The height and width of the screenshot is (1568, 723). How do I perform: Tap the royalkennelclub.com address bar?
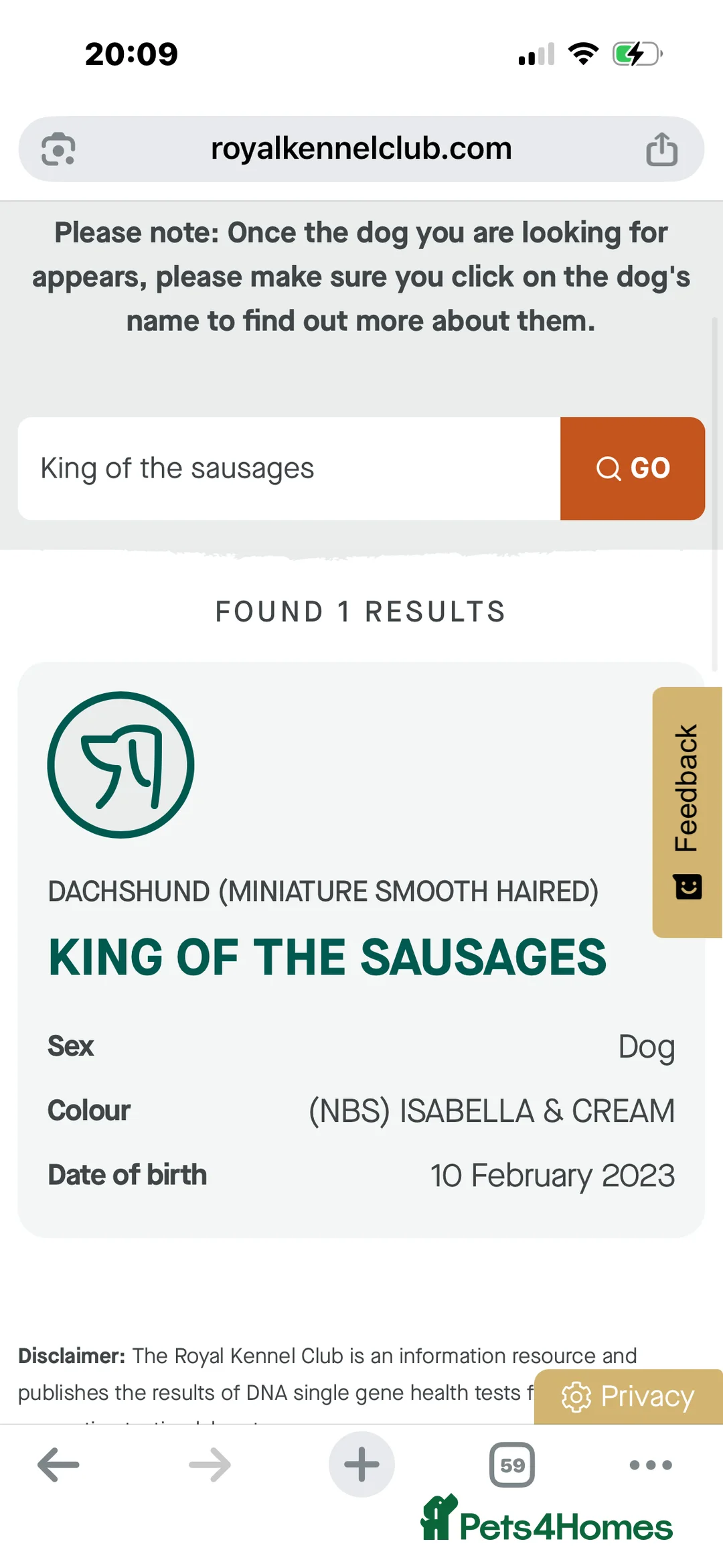tap(361, 149)
